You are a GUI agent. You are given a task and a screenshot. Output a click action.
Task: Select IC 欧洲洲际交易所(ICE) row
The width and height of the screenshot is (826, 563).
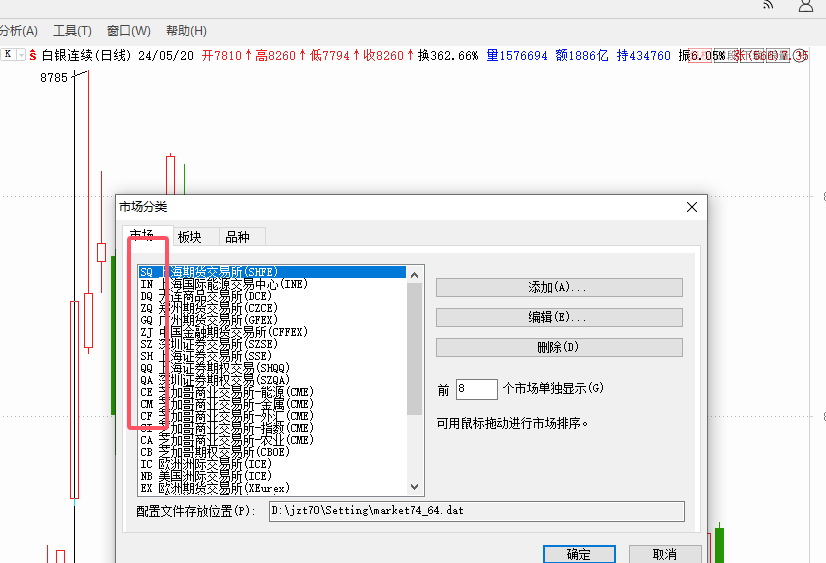click(x=272, y=465)
